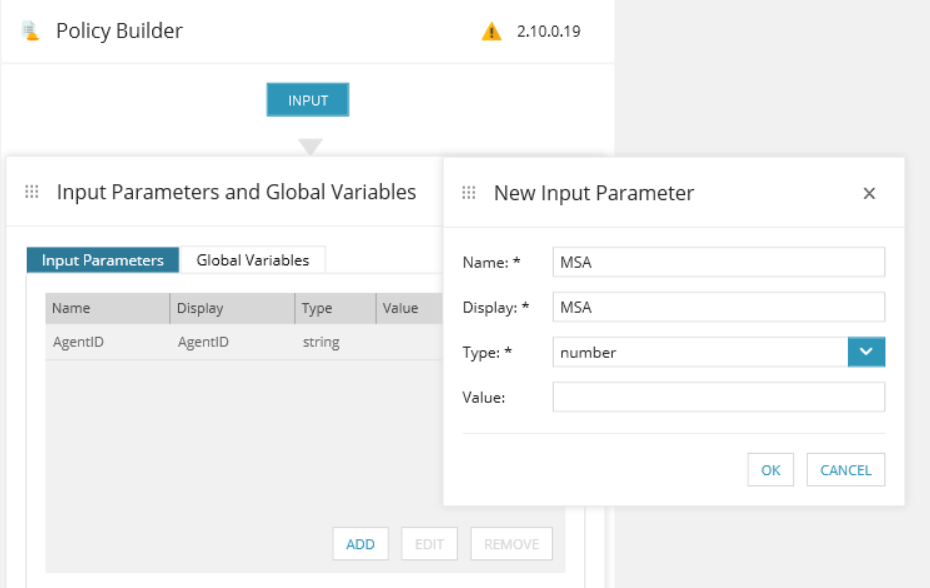This screenshot has height=588, width=930.
Task: Click the empty Value input field
Action: (719, 397)
